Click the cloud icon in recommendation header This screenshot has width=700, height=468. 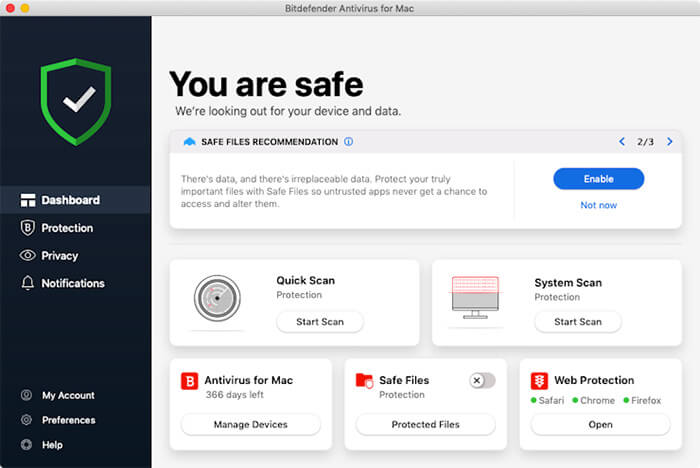(x=189, y=142)
